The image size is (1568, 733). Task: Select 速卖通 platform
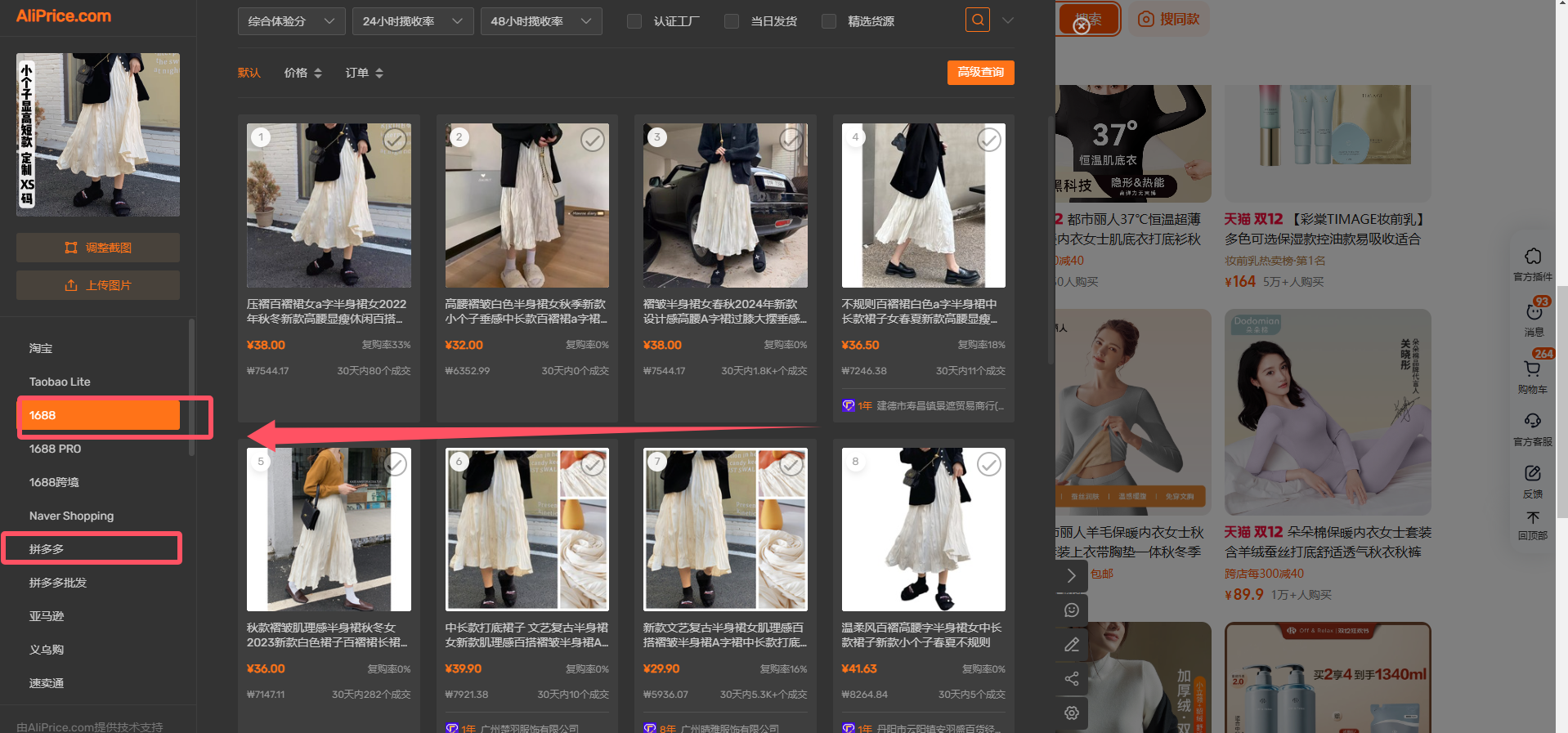coord(47,683)
